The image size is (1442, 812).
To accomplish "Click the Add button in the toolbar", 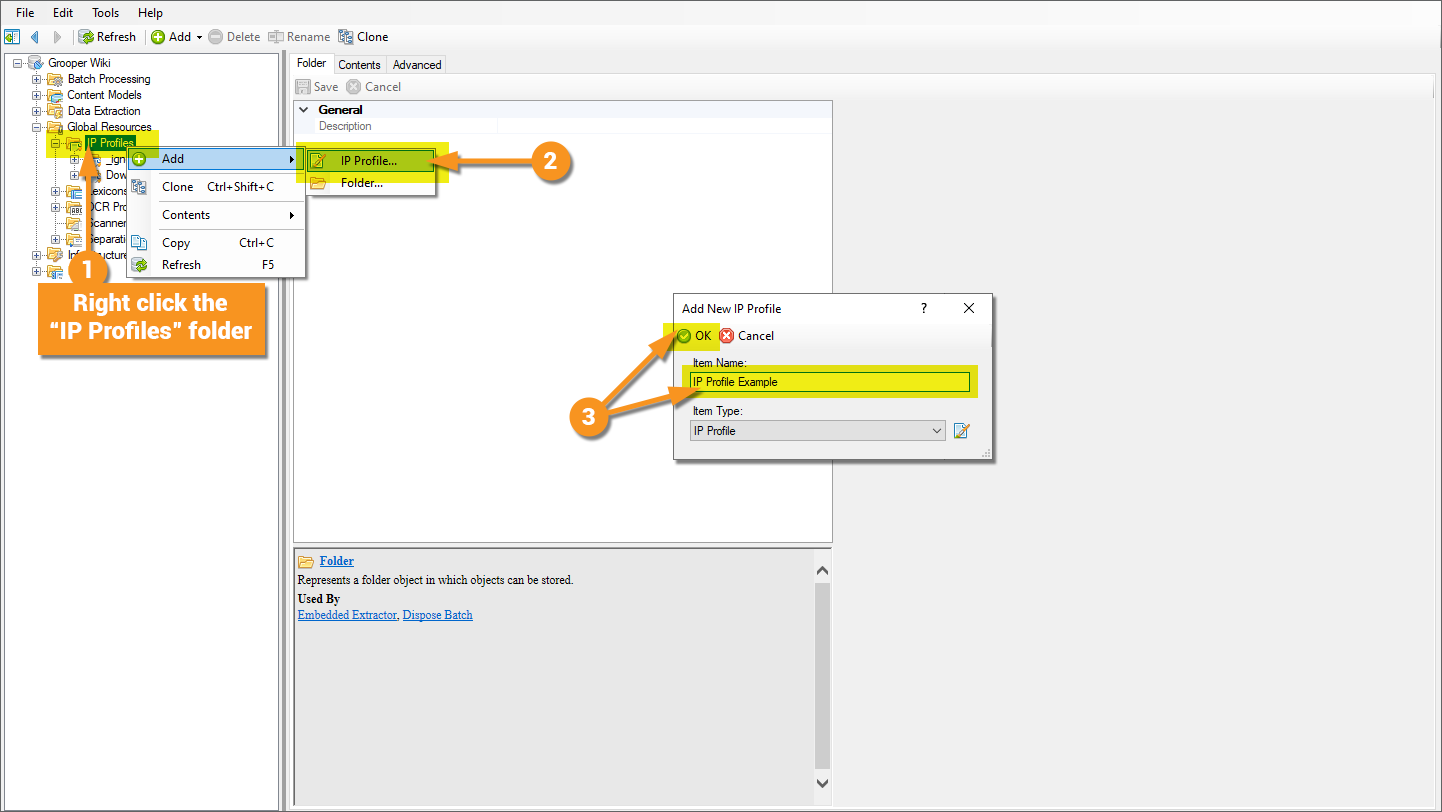I will click(171, 37).
